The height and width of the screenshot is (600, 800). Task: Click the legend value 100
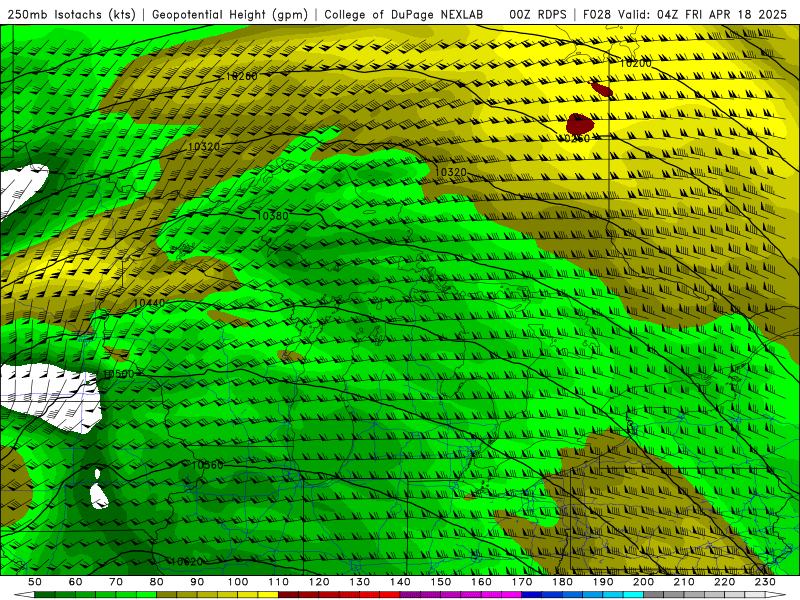[x=238, y=582]
